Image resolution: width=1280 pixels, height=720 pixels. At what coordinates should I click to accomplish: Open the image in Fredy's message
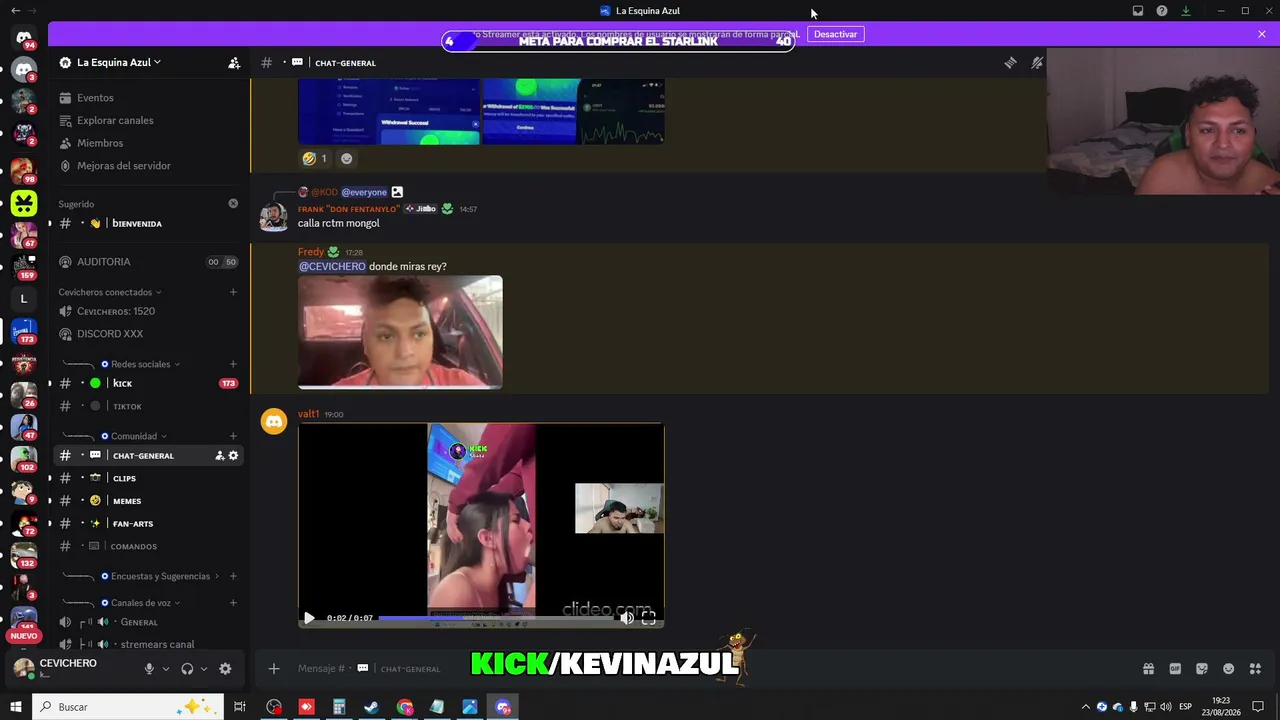coord(400,332)
